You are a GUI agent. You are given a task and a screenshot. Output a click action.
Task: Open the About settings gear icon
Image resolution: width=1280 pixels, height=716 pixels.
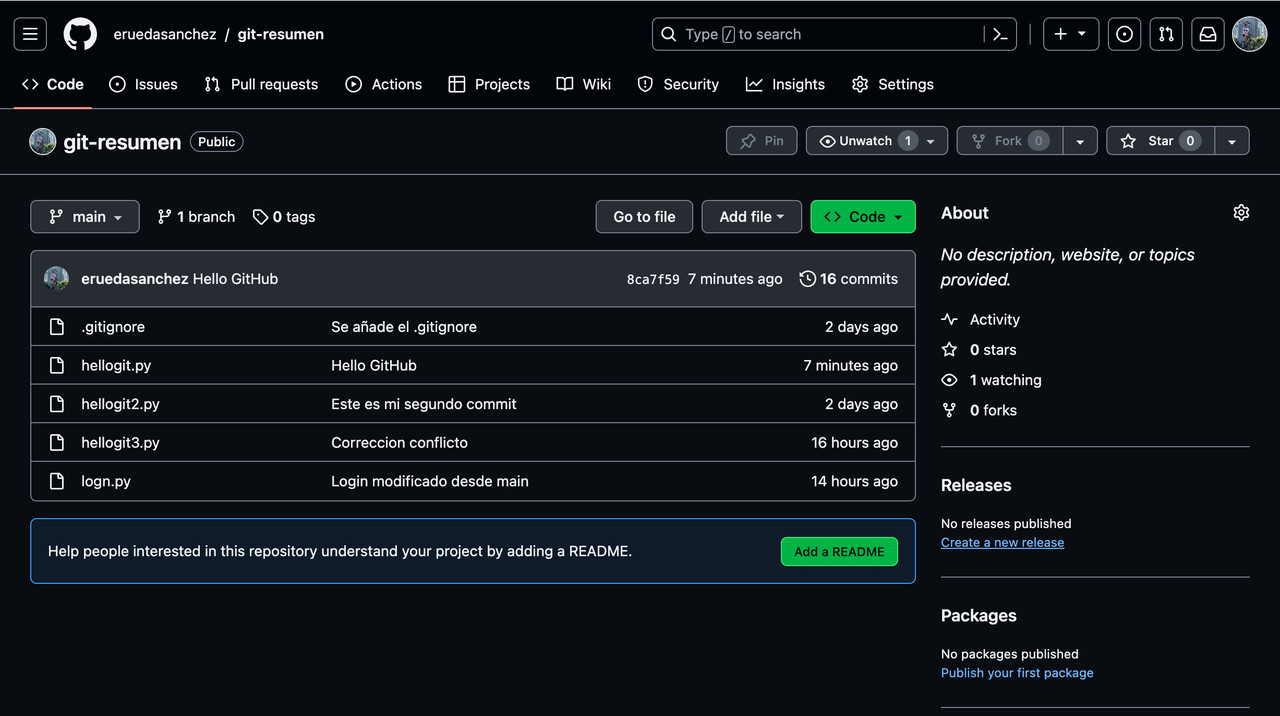(1241, 213)
